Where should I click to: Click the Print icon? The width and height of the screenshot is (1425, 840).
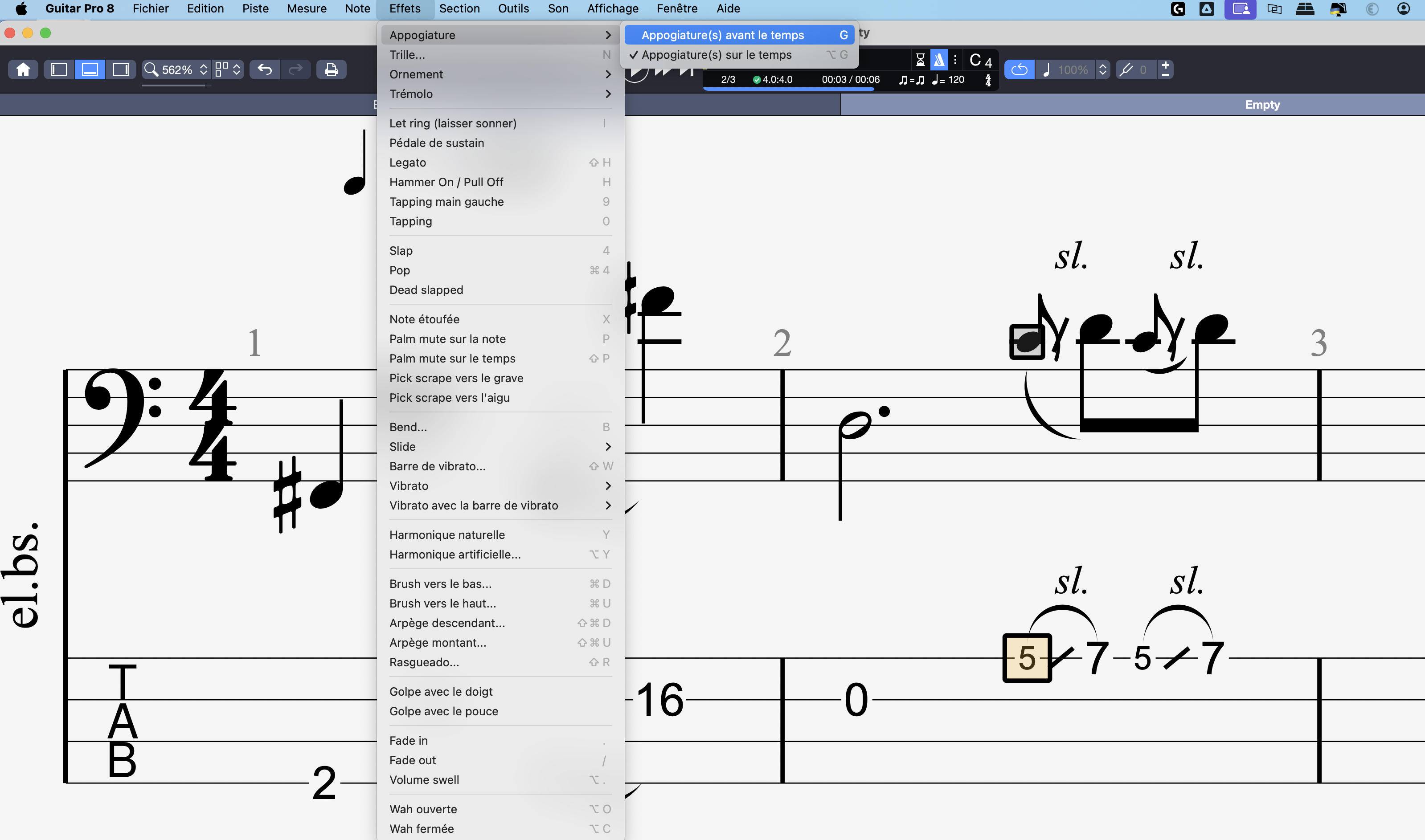tap(331, 69)
